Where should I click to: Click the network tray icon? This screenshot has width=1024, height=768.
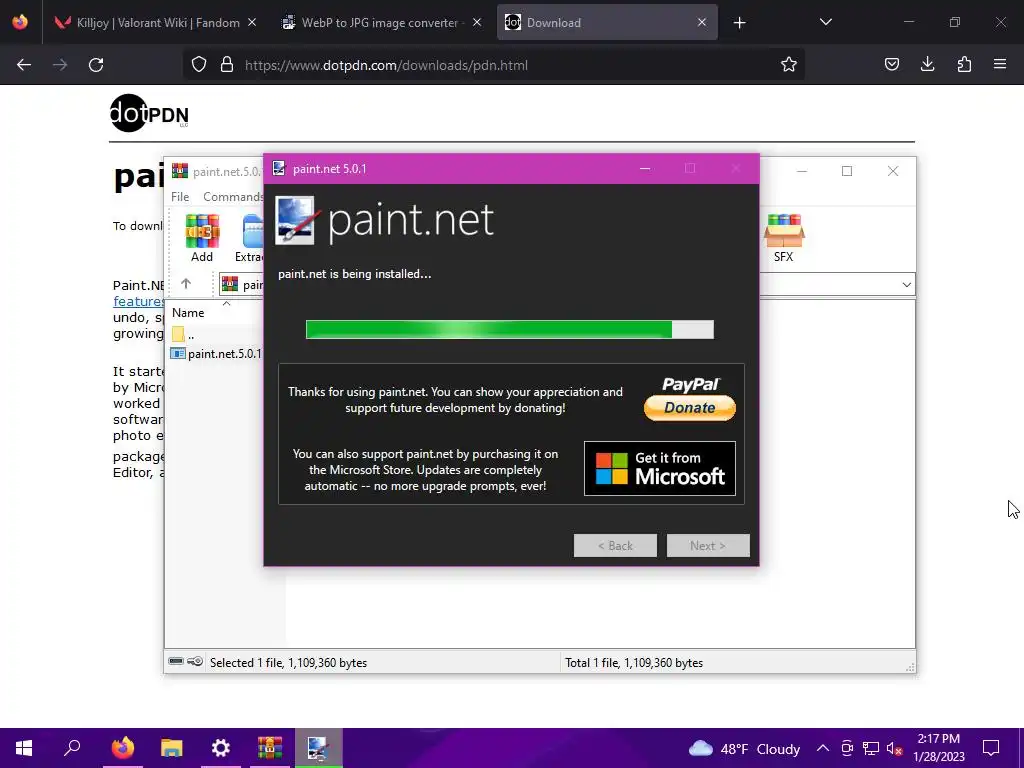(871, 748)
